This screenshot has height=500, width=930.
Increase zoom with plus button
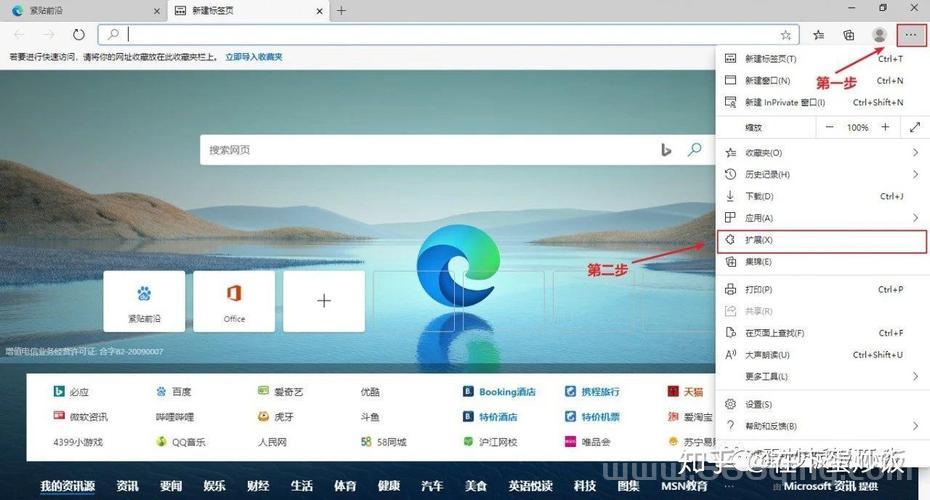click(885, 127)
